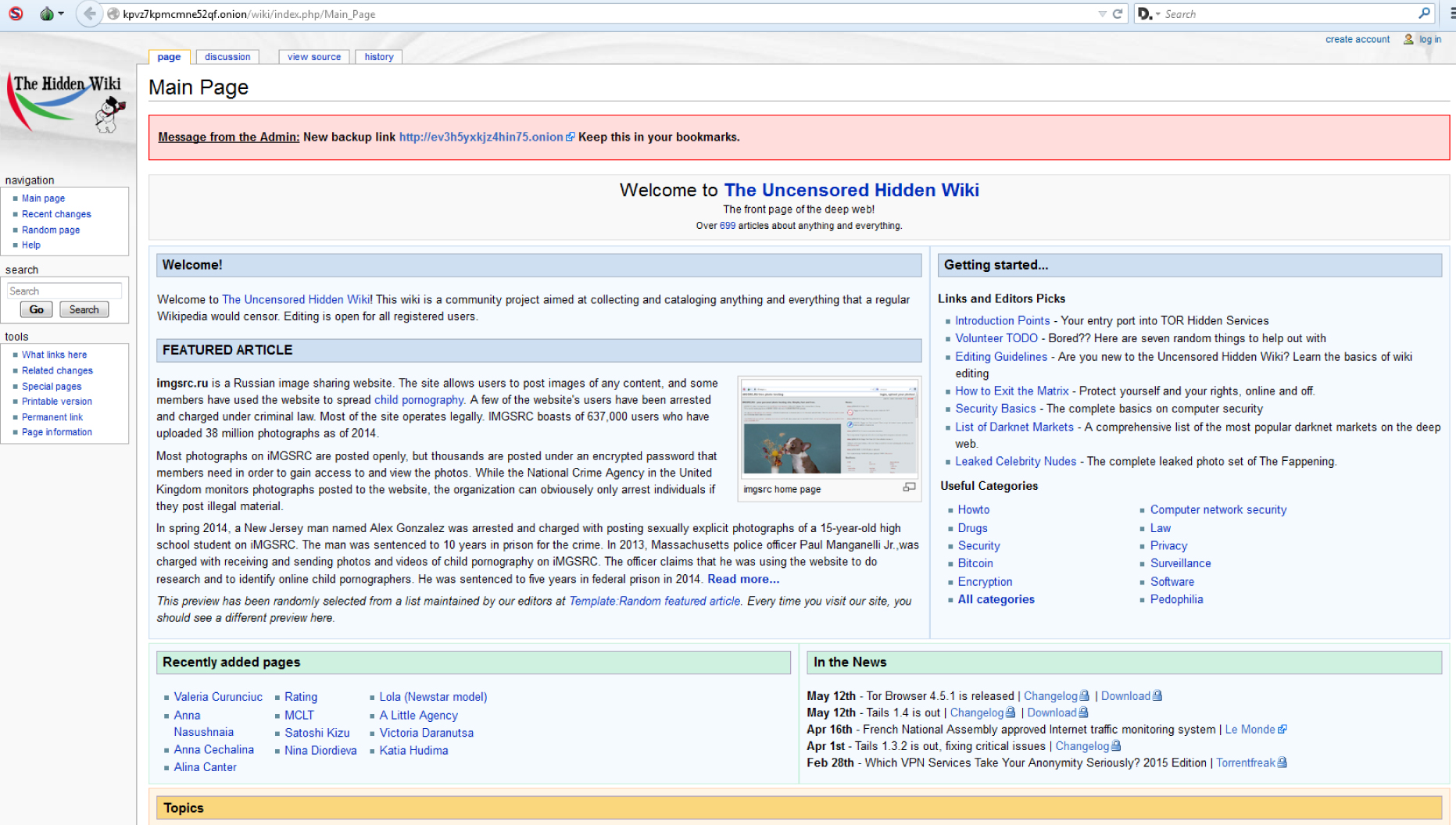
Task: Open Main page in navigation sidebar
Action: click(43, 198)
